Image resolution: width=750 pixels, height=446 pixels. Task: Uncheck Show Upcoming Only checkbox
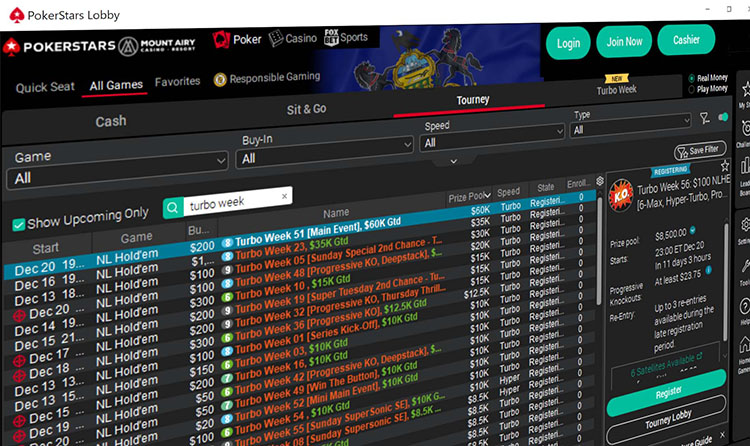click(18, 224)
